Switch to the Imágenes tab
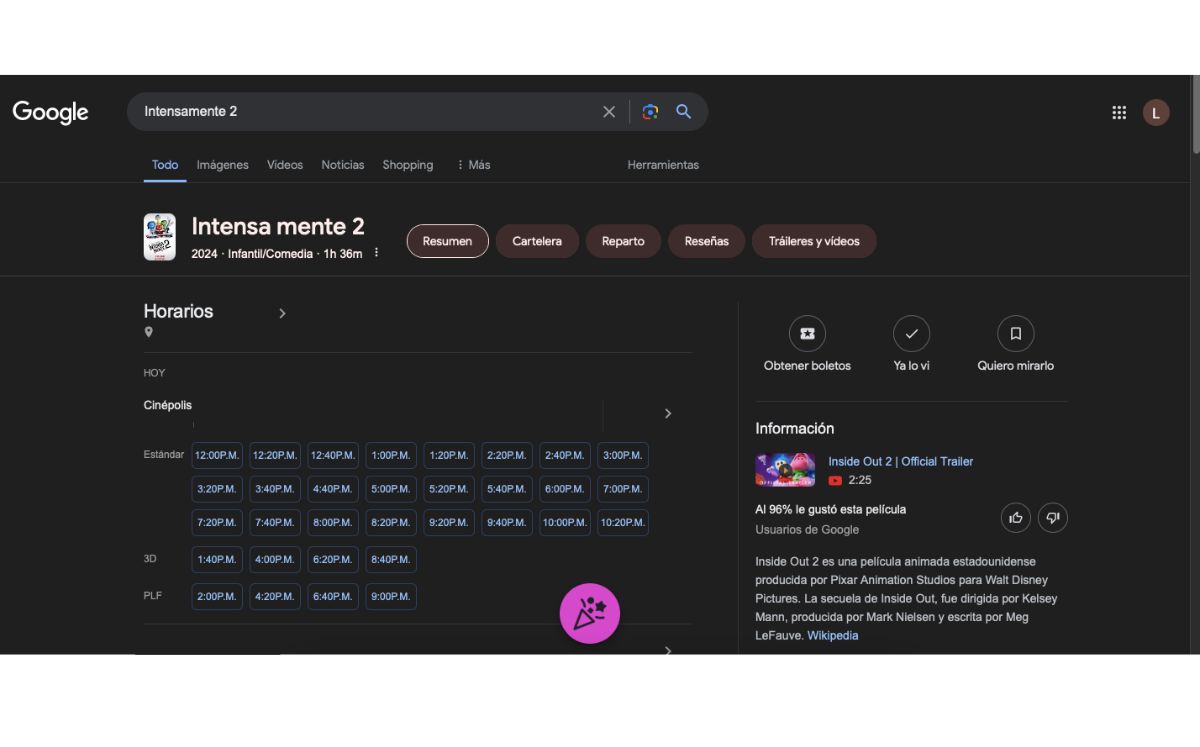This screenshot has width=1200, height=747. (222, 165)
